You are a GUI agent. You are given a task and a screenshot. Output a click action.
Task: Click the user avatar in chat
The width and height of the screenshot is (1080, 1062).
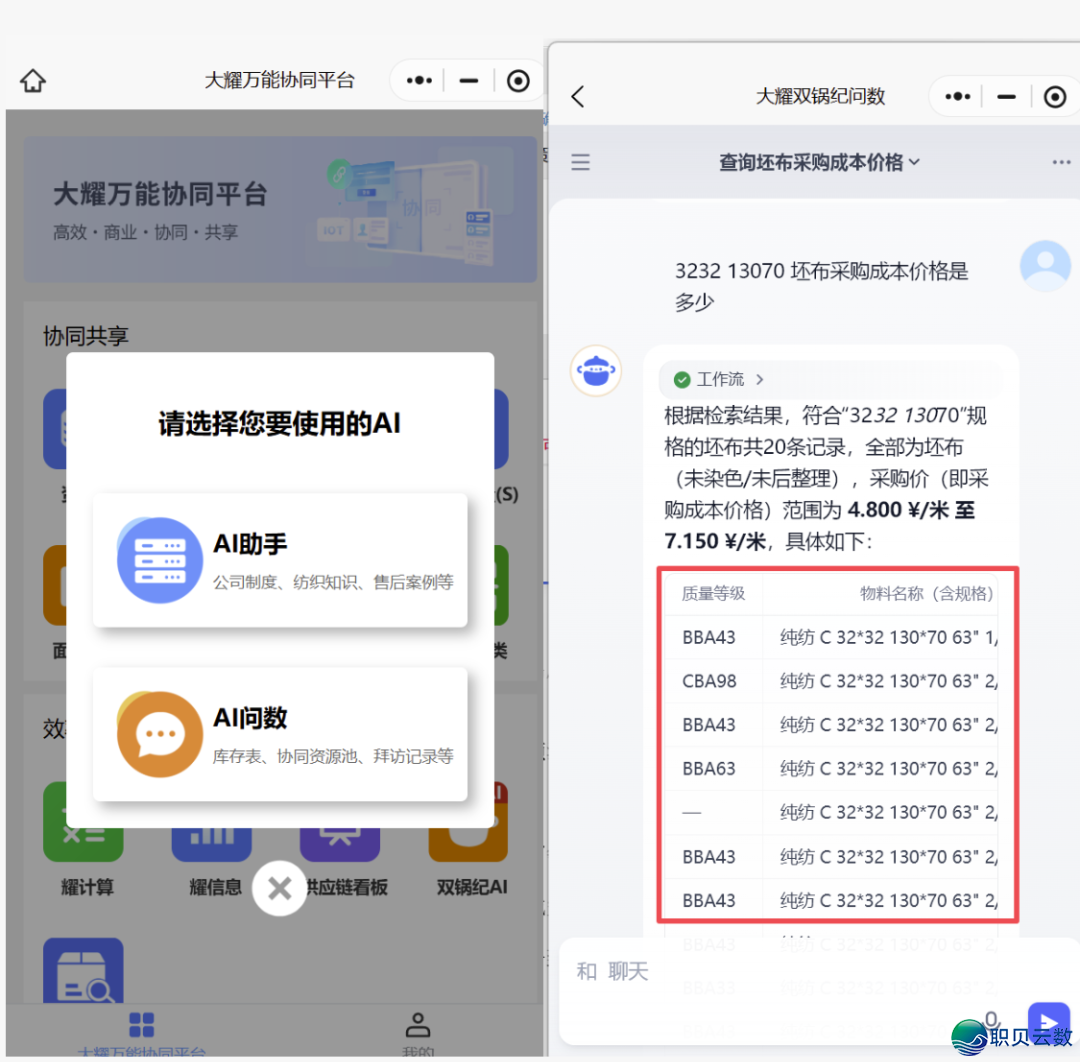(x=1045, y=266)
